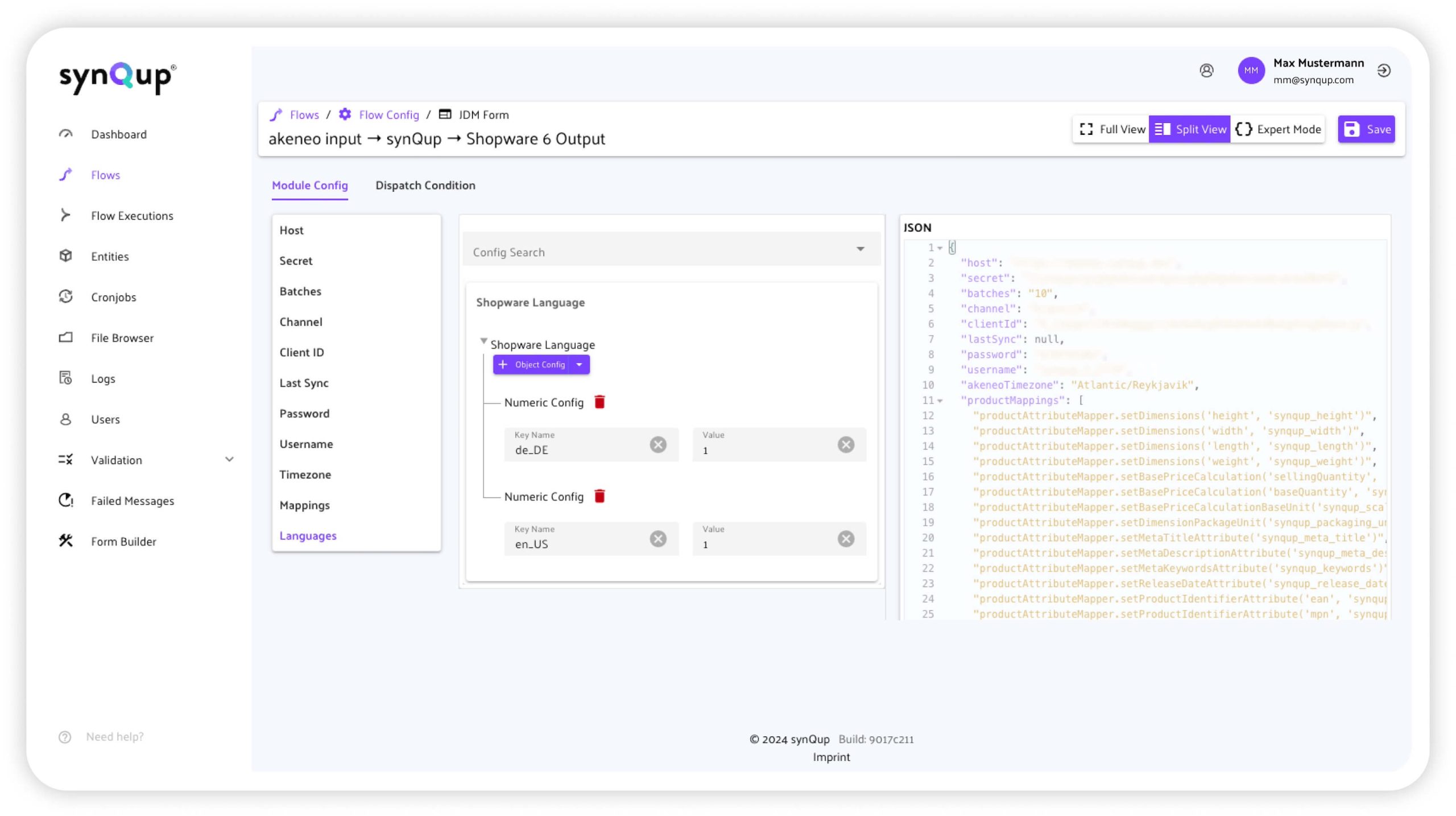Switch to Split View
This screenshot has width=1456, height=816.
1190,129
